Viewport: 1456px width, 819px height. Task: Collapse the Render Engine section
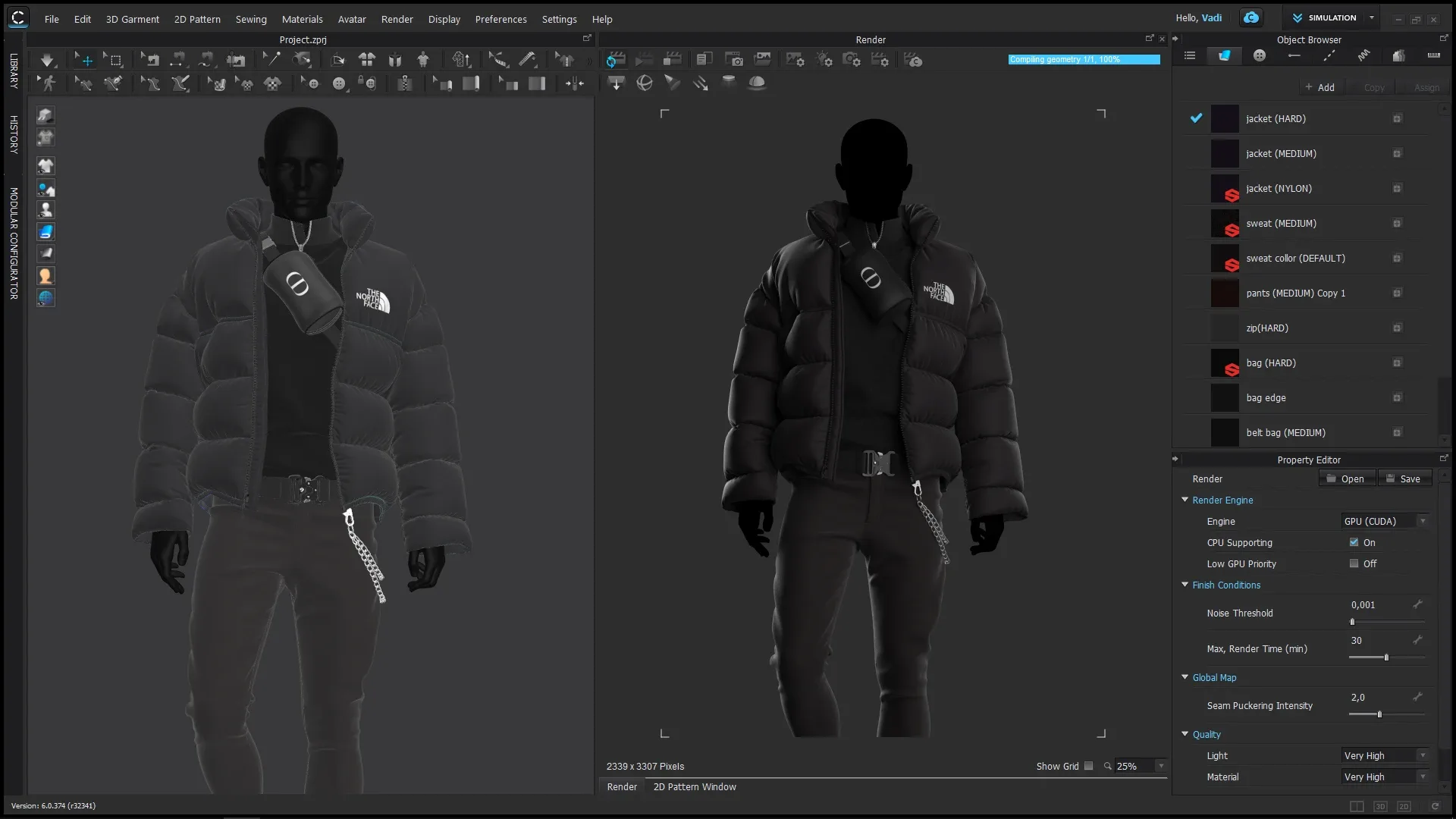point(1185,500)
